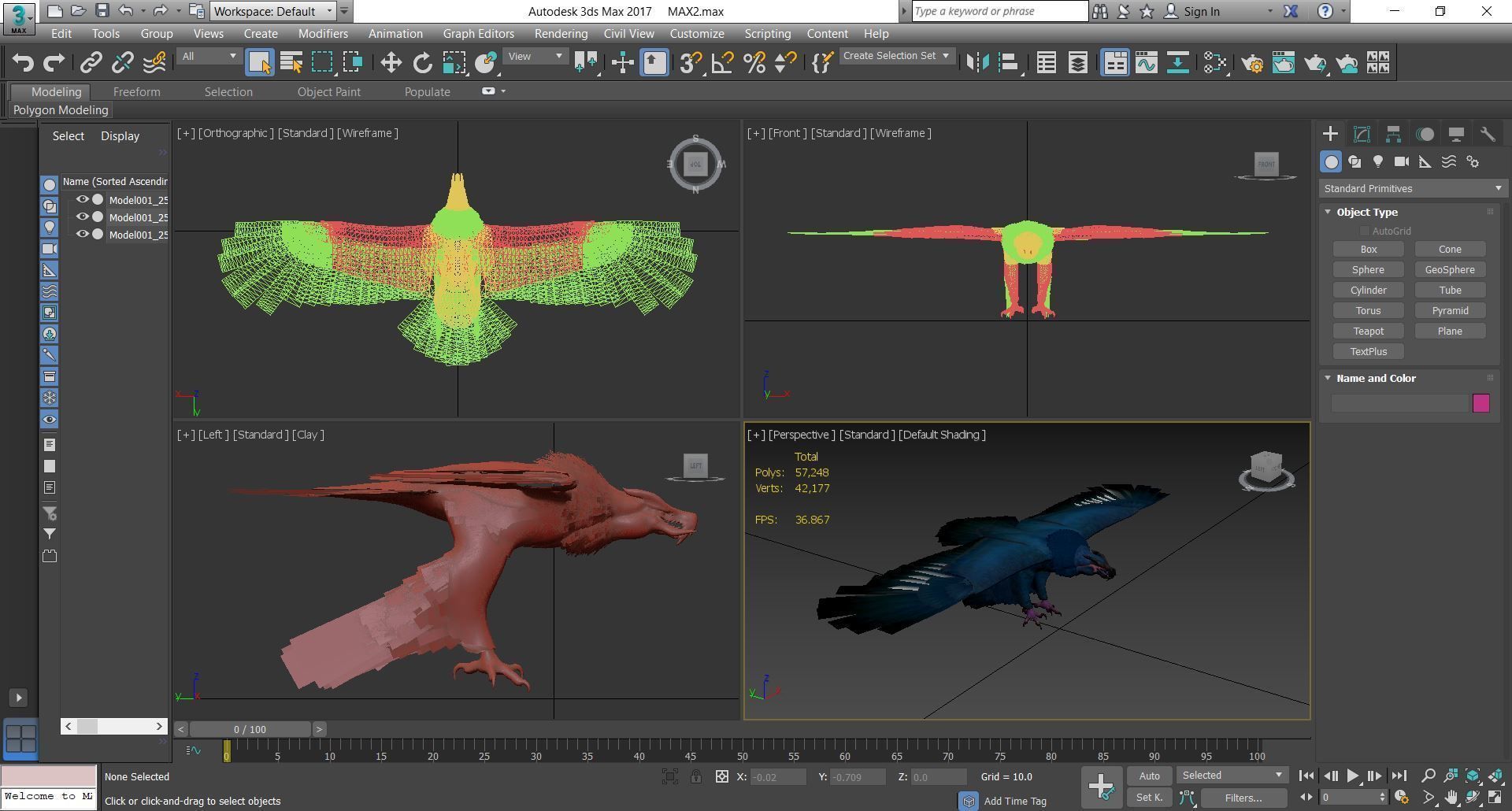
Task: Toggle the Percent Snap button
Action: coord(754,63)
